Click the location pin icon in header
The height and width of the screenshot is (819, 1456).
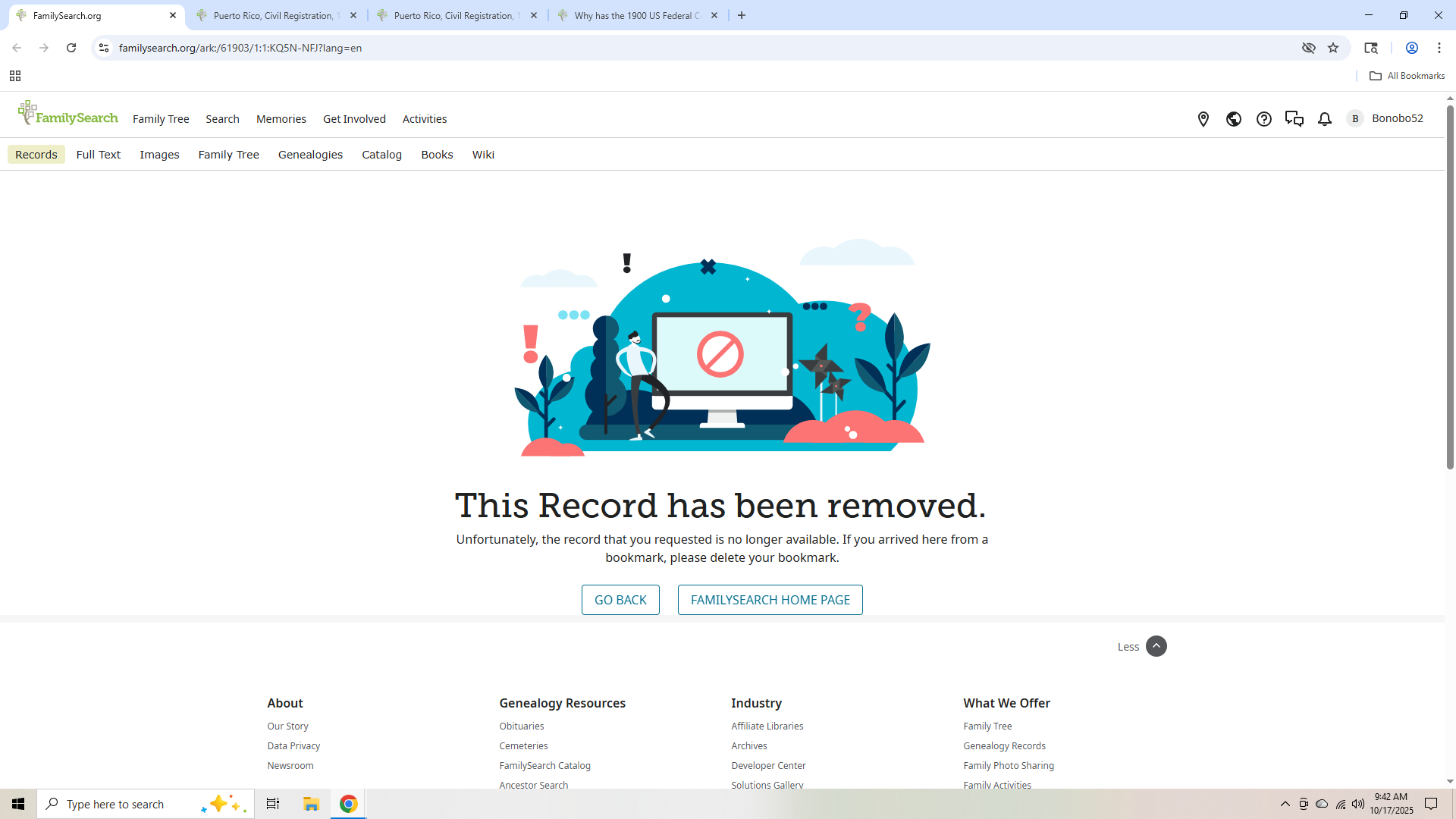coord(1203,119)
